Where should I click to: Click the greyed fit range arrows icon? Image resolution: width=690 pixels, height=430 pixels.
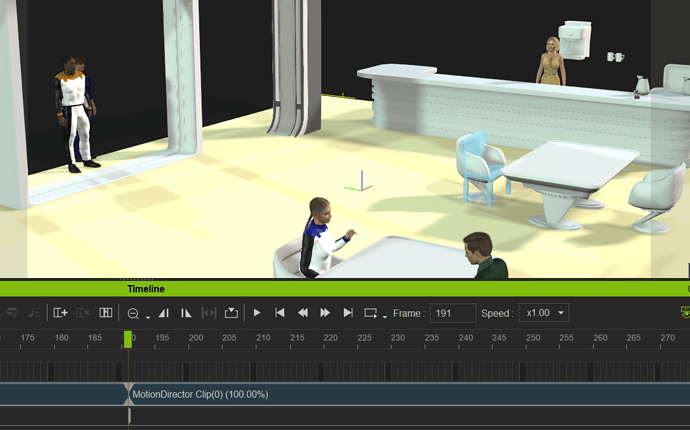(x=209, y=313)
